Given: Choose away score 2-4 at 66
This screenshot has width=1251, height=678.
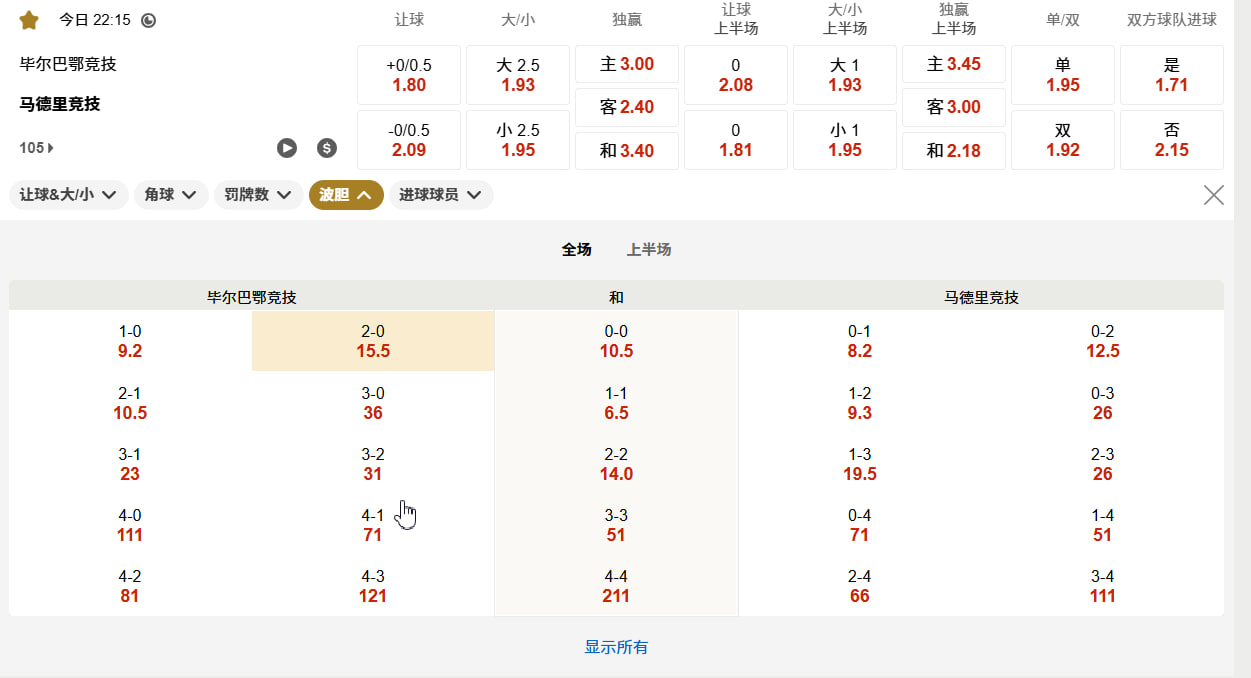Looking at the screenshot, I should (x=860, y=586).
